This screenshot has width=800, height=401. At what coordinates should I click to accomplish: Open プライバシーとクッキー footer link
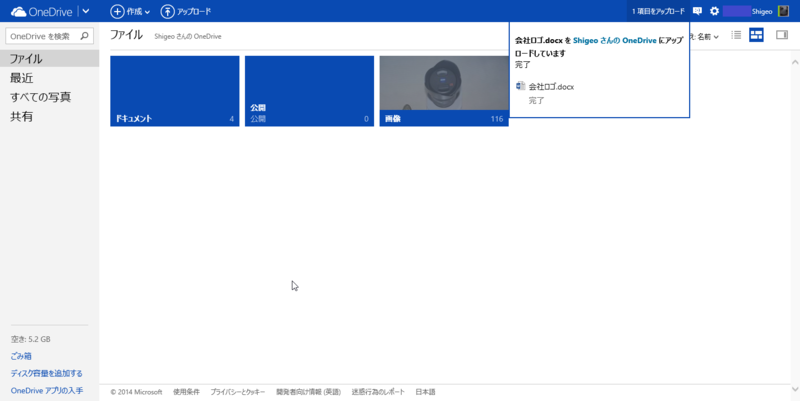click(x=238, y=392)
